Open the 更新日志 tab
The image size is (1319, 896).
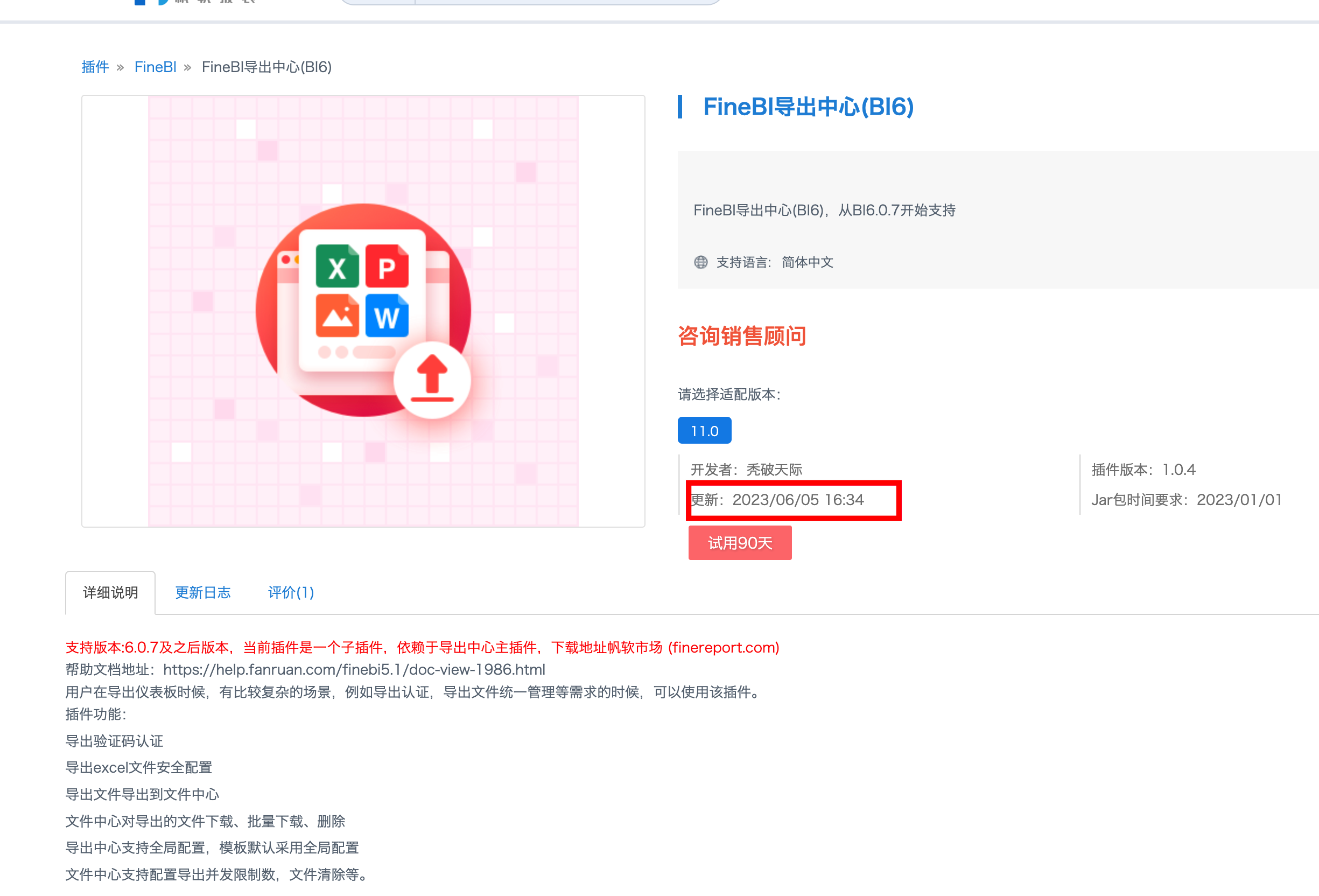pos(202,592)
